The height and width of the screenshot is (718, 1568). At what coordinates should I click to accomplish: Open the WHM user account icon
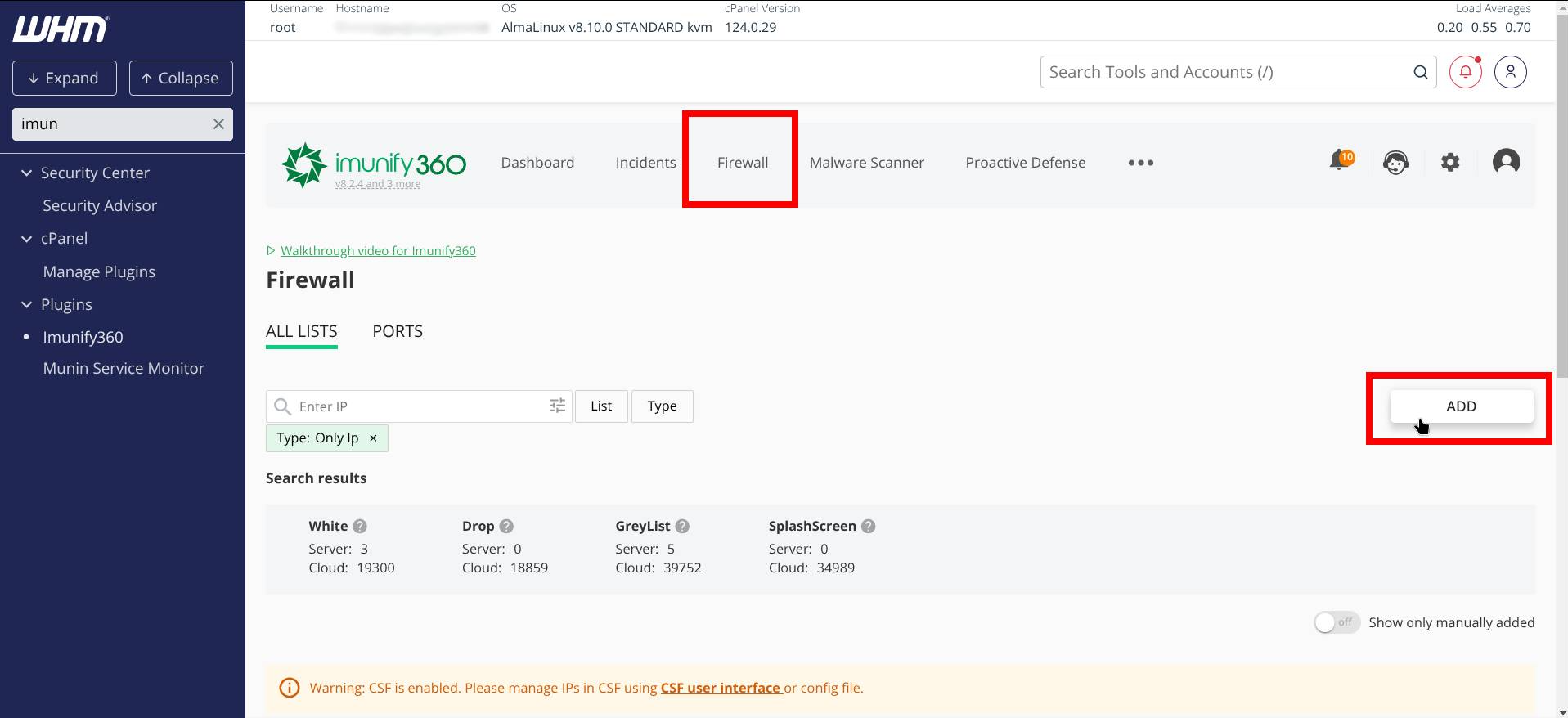pyautogui.click(x=1511, y=72)
